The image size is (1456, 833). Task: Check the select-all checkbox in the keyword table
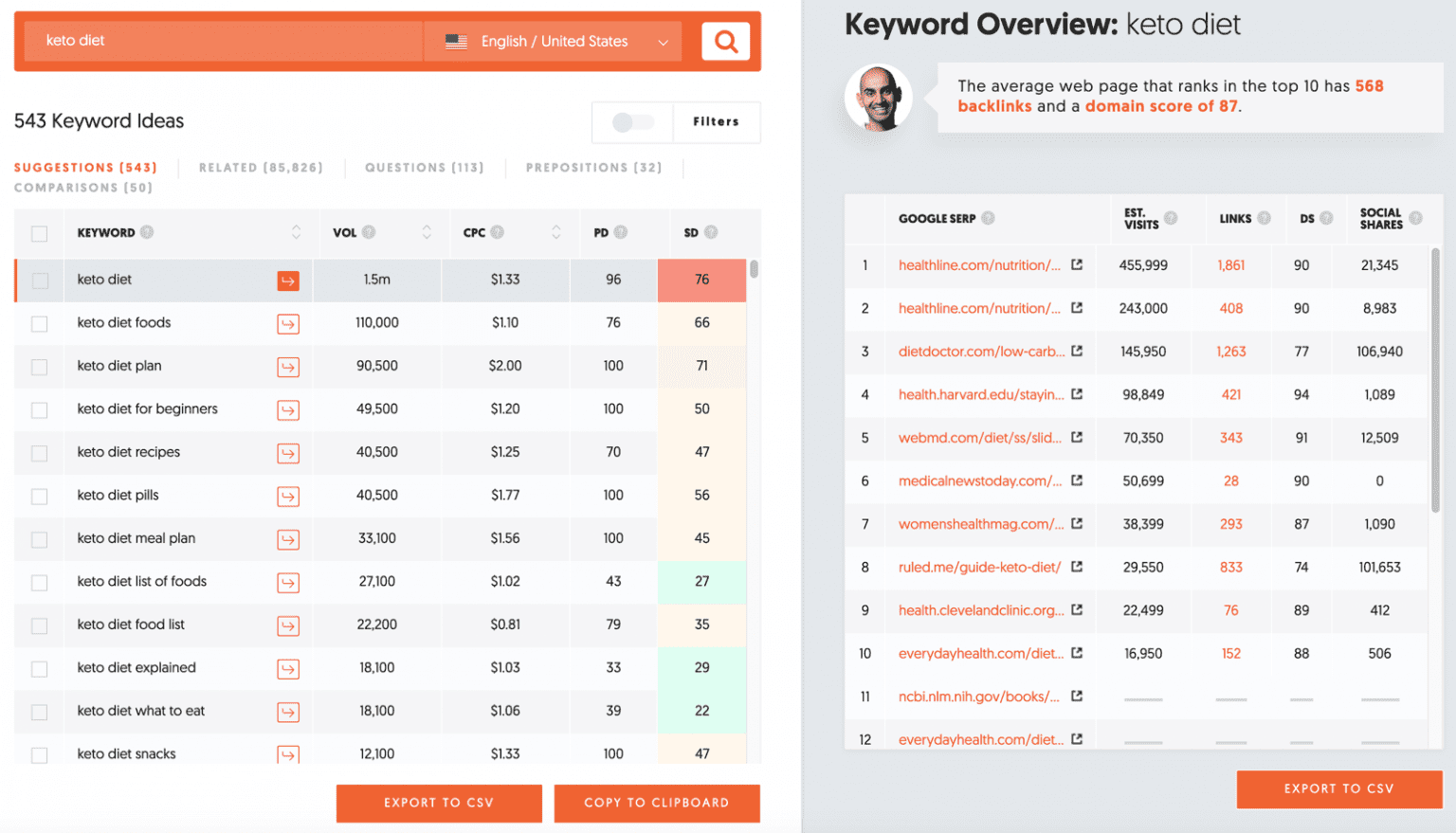38,232
